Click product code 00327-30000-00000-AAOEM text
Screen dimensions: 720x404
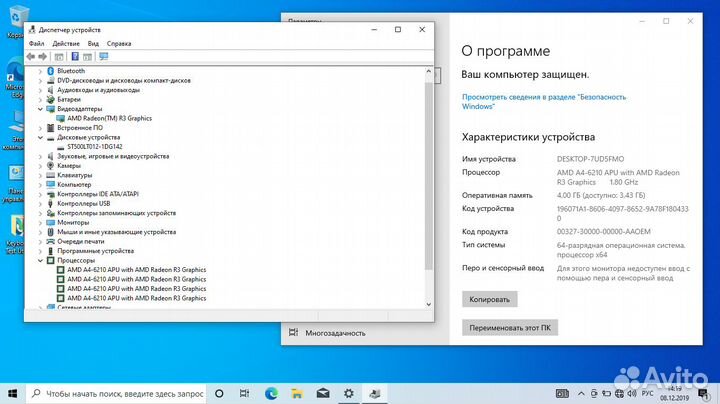coord(603,232)
